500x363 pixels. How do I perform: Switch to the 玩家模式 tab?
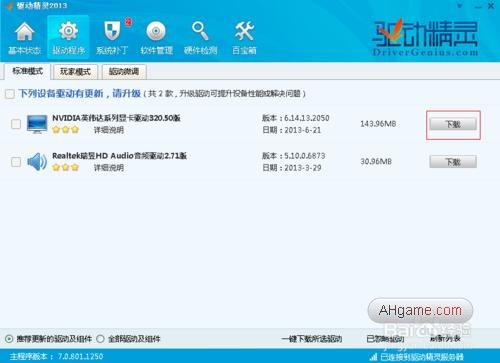pos(75,72)
